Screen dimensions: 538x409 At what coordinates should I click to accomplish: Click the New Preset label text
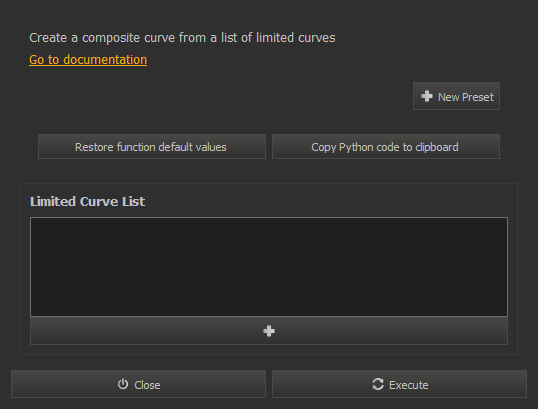[466, 97]
